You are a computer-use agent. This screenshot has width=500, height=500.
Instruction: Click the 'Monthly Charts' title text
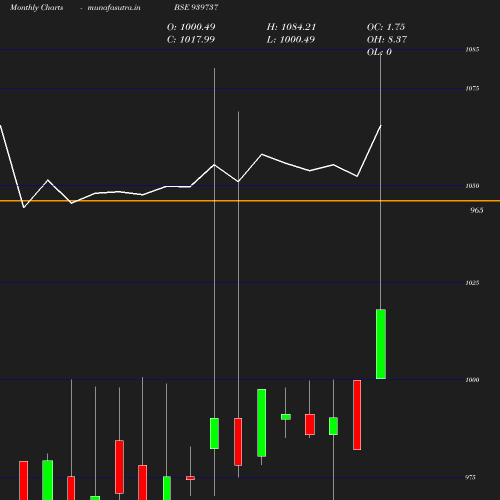pyautogui.click(x=37, y=8)
